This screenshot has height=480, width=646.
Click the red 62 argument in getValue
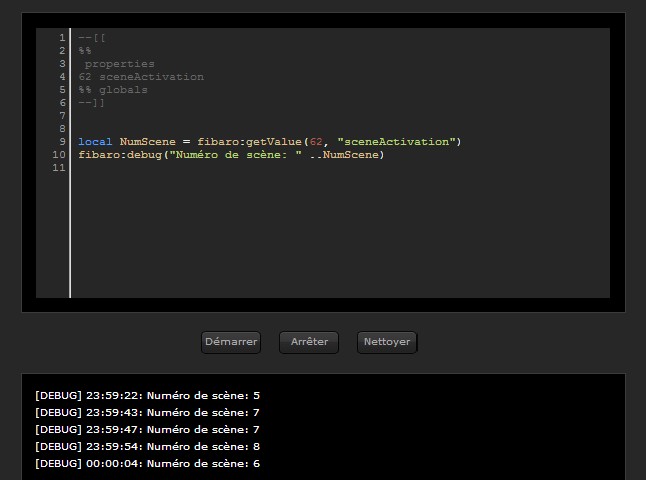click(316, 142)
